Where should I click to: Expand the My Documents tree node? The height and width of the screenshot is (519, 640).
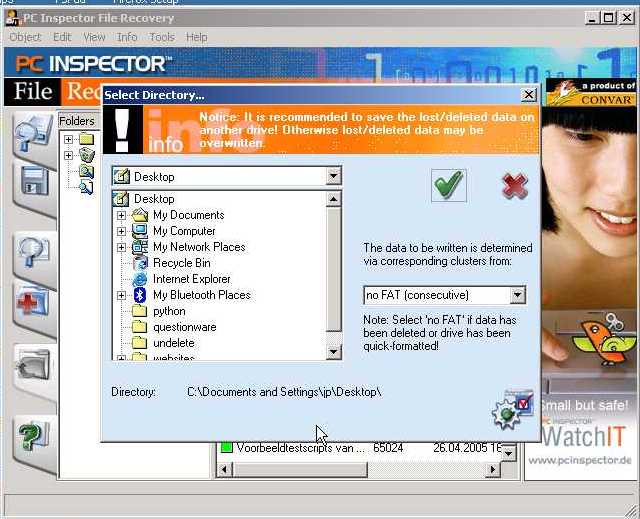pyautogui.click(x=121, y=215)
